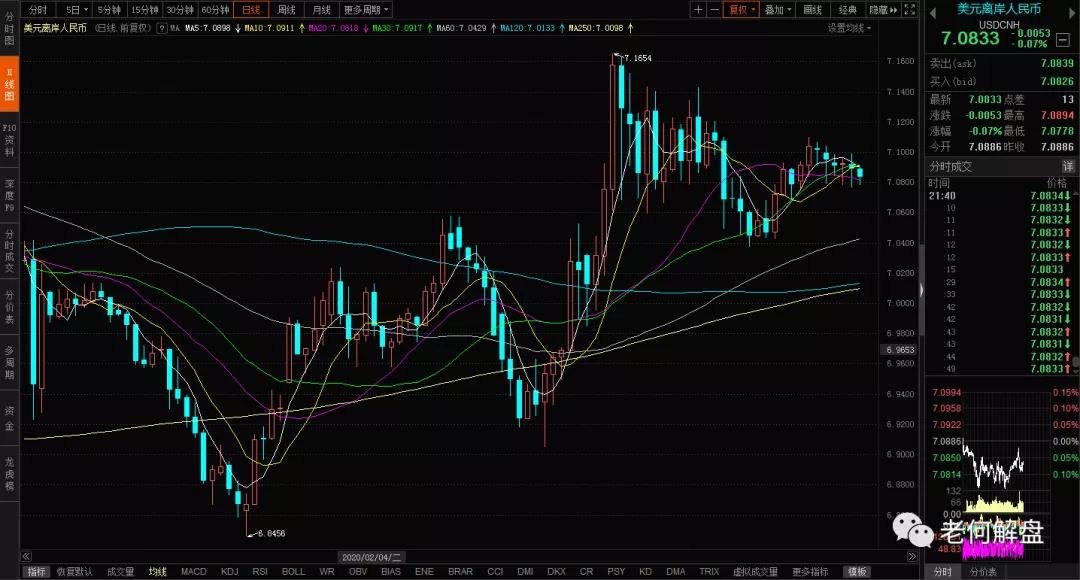Open 更多指标 at bottom bar

click(x=810, y=572)
